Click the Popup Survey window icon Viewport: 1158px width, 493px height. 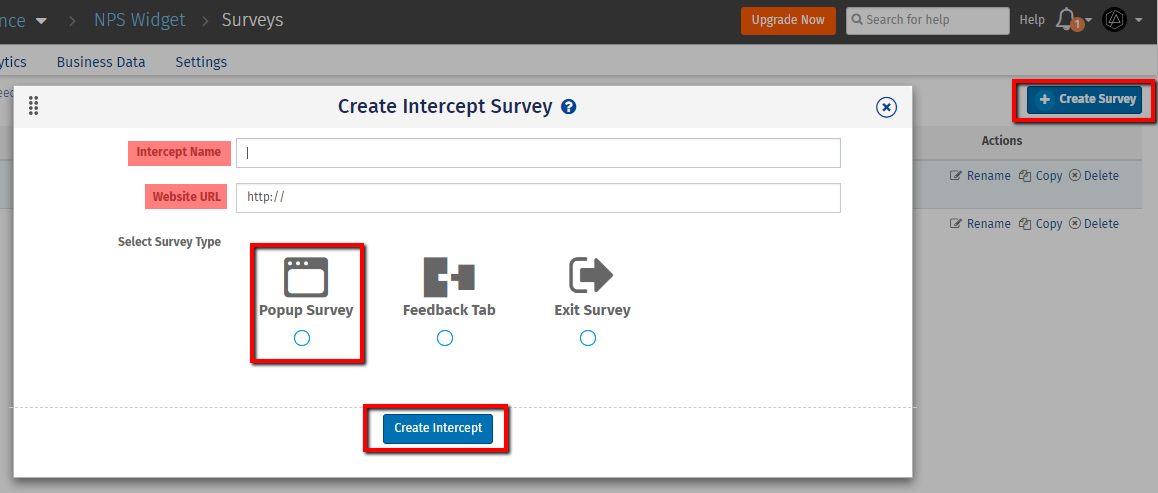[306, 276]
